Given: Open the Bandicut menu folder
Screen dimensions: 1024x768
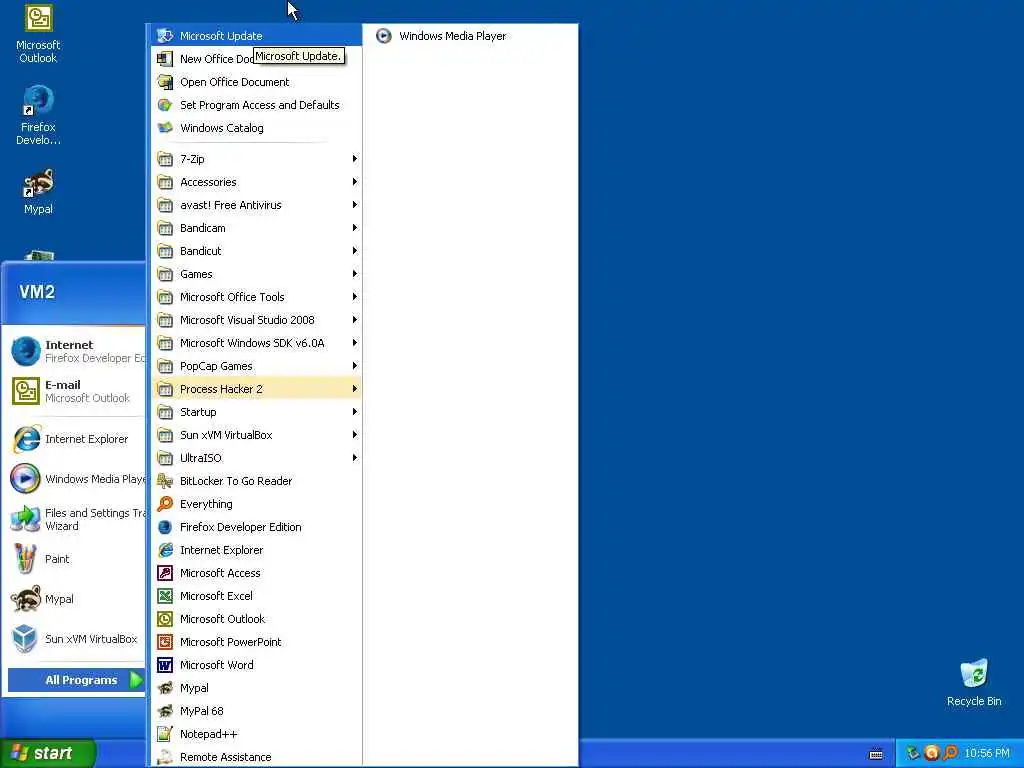Looking at the screenshot, I should tap(257, 251).
